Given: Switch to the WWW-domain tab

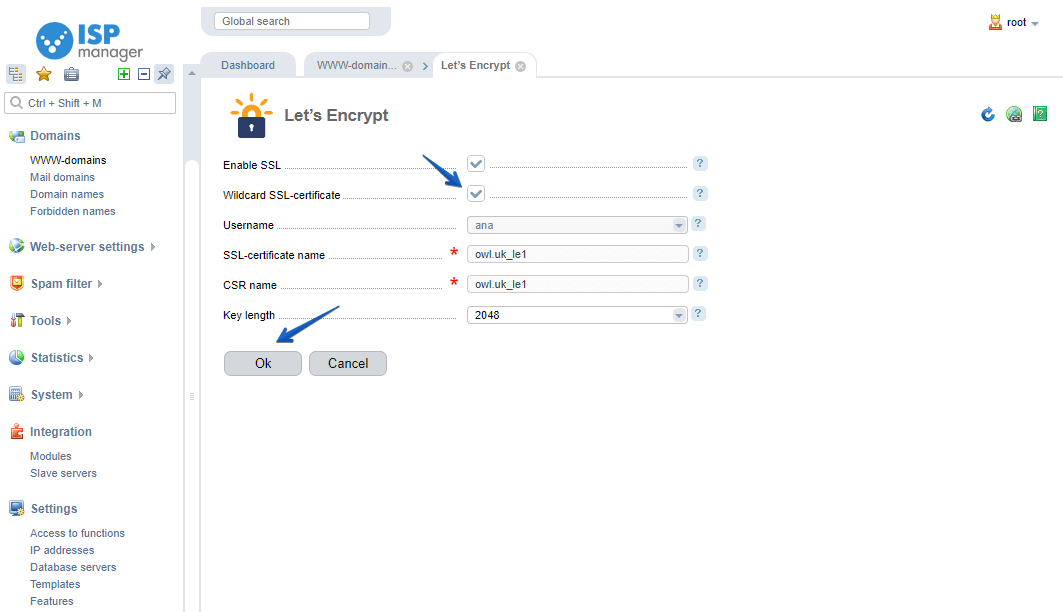Looking at the screenshot, I should (357, 65).
